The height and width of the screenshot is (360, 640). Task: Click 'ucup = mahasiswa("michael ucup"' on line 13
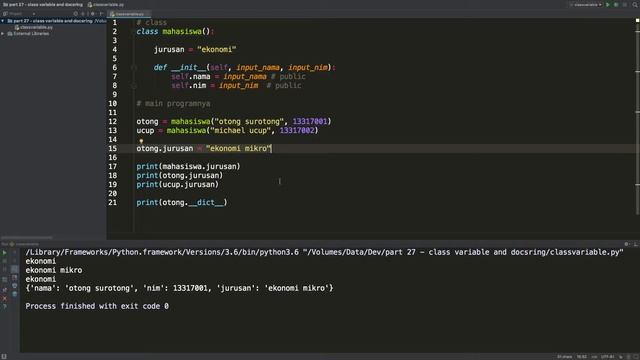203,131
